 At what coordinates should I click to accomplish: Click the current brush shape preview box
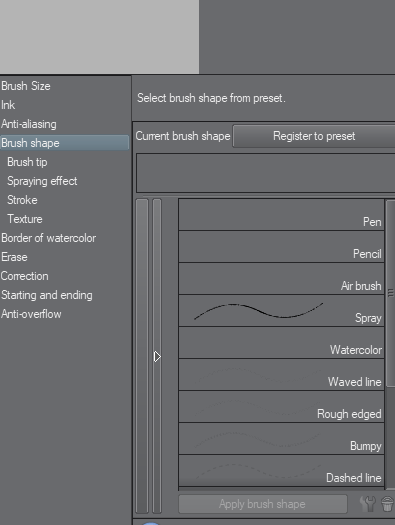[265, 173]
